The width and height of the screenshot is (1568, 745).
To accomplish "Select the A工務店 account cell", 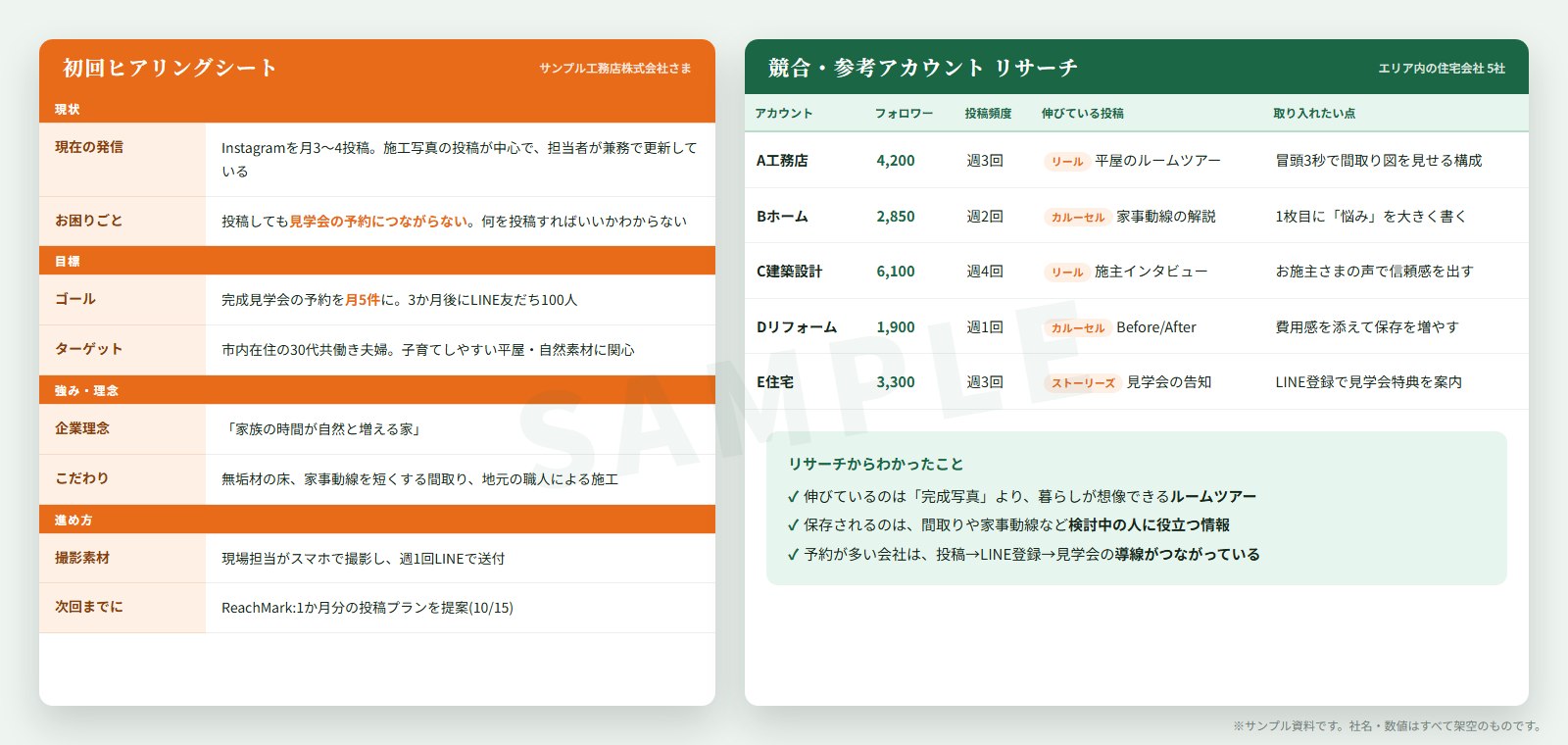I will 782,161.
